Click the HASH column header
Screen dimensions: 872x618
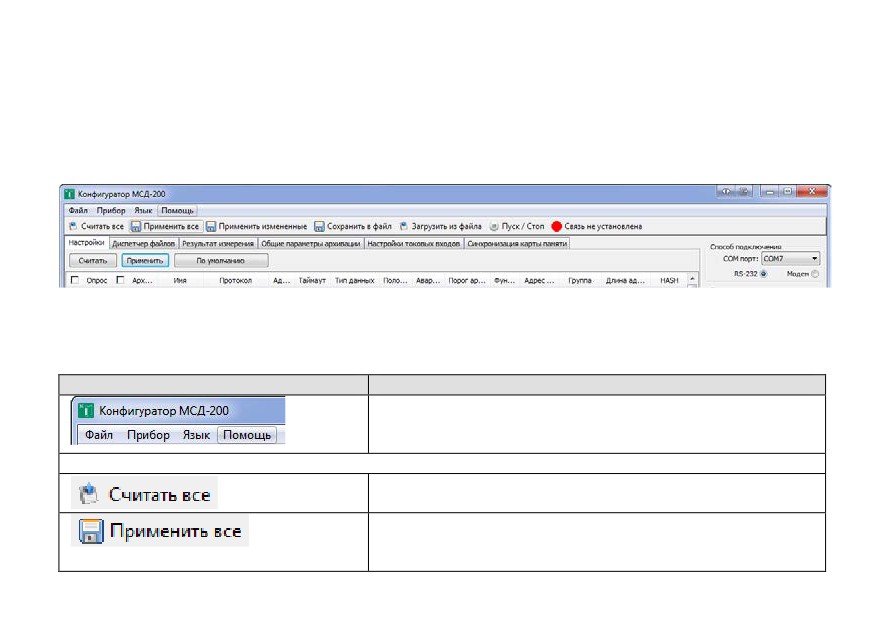669,280
